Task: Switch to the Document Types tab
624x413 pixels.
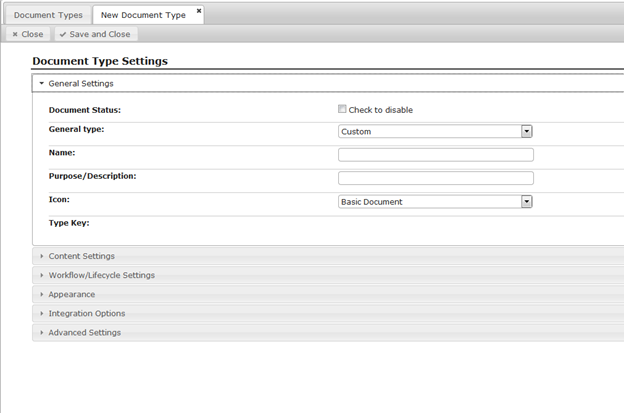Action: [x=48, y=15]
